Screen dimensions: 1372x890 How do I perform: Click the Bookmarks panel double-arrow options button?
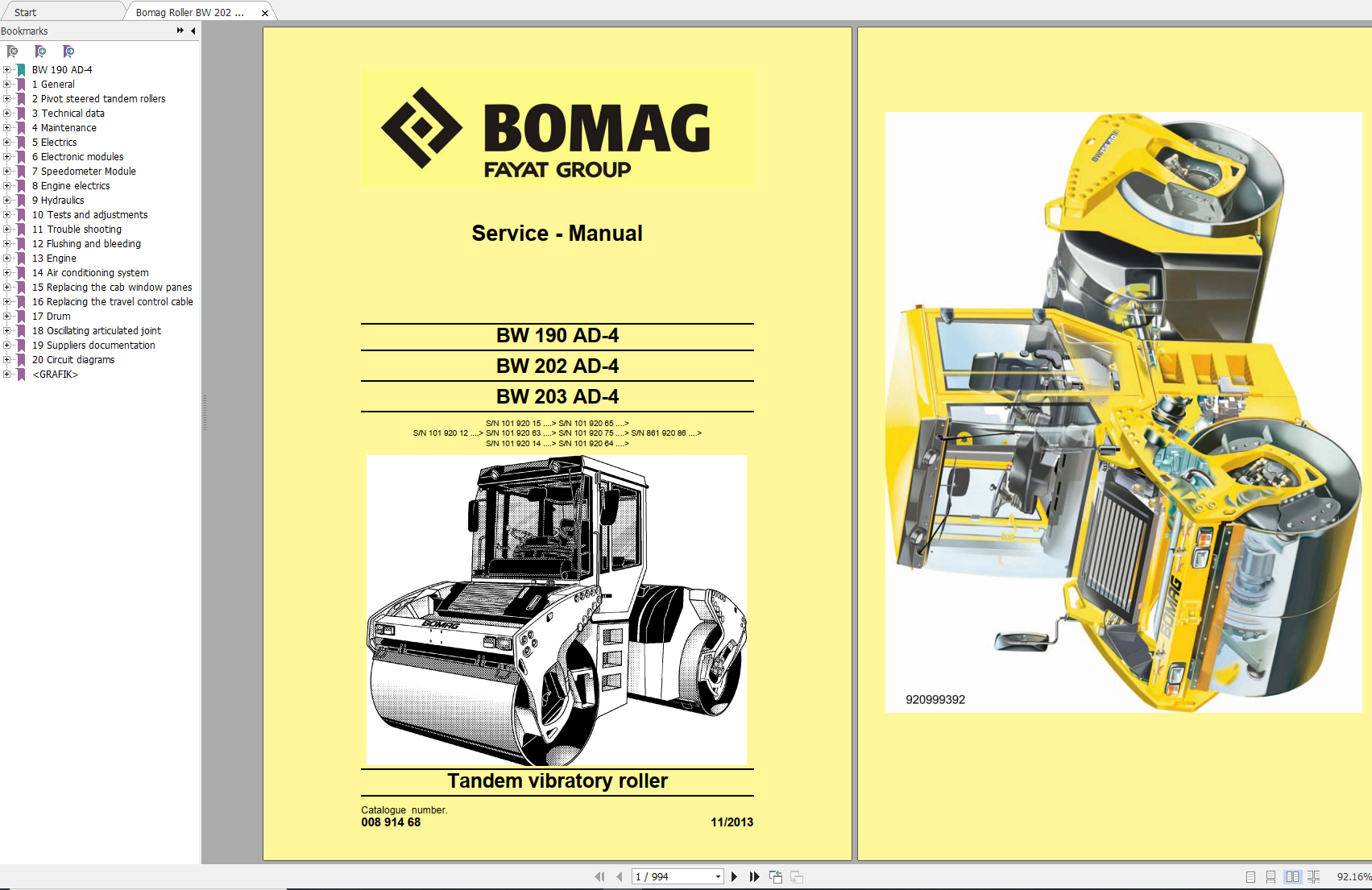point(180,31)
